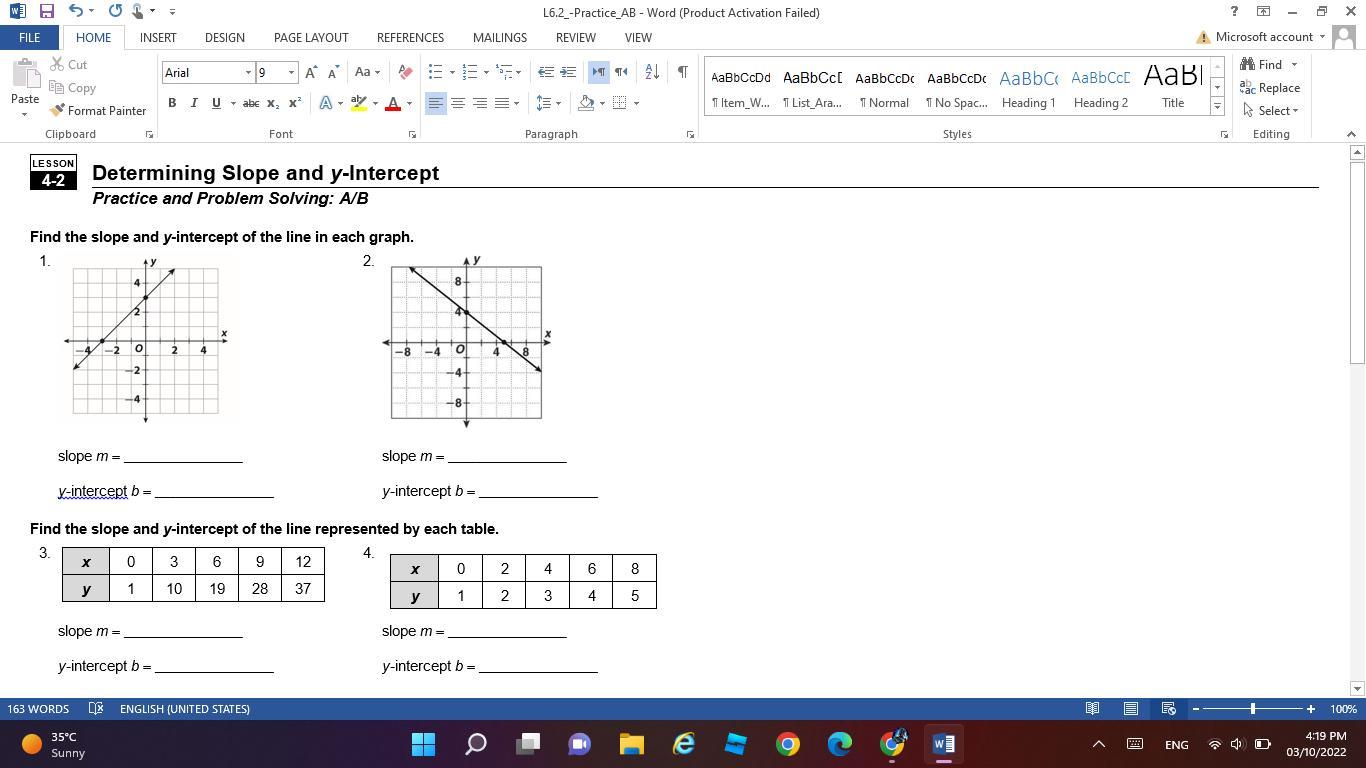Apply bullet list formatting

[435, 72]
